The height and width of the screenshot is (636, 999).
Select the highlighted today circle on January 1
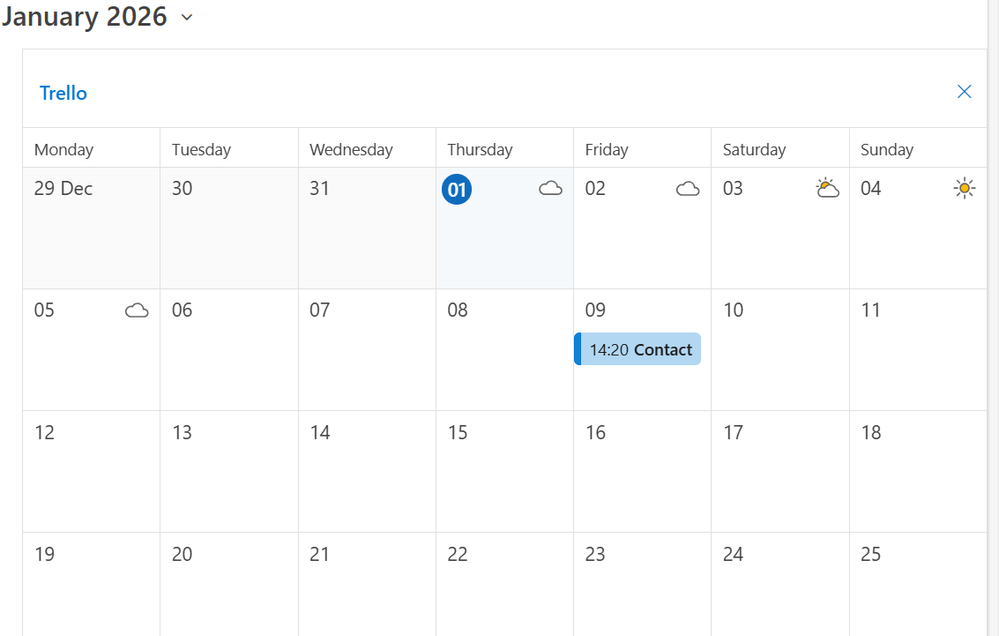[457, 189]
